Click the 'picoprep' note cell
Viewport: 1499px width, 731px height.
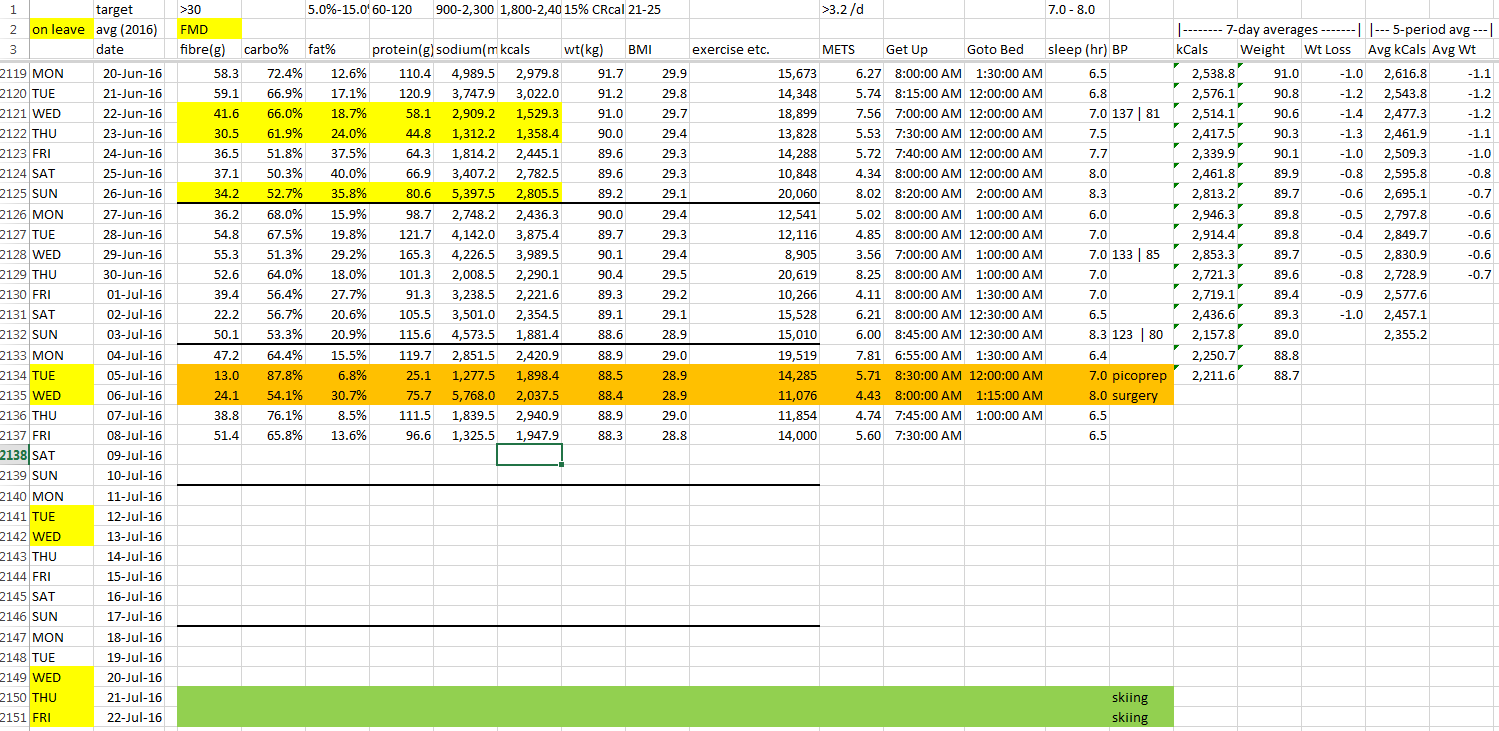(1141, 375)
